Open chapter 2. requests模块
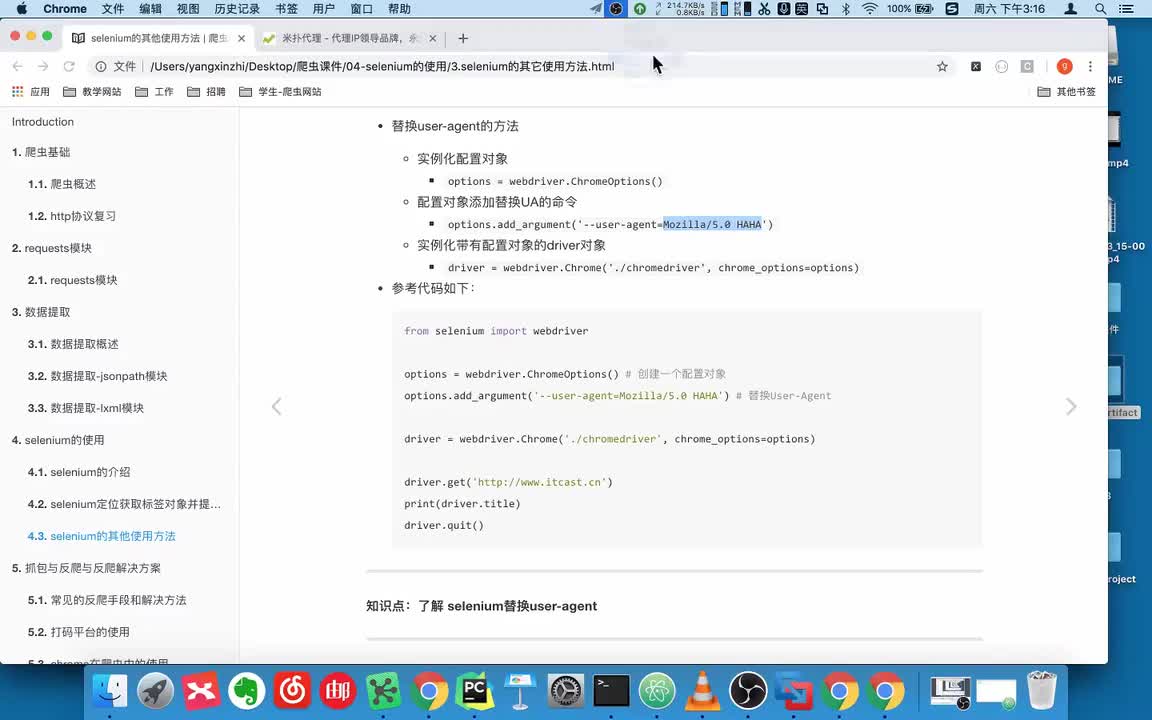The height and width of the screenshot is (720, 1152). pos(51,248)
